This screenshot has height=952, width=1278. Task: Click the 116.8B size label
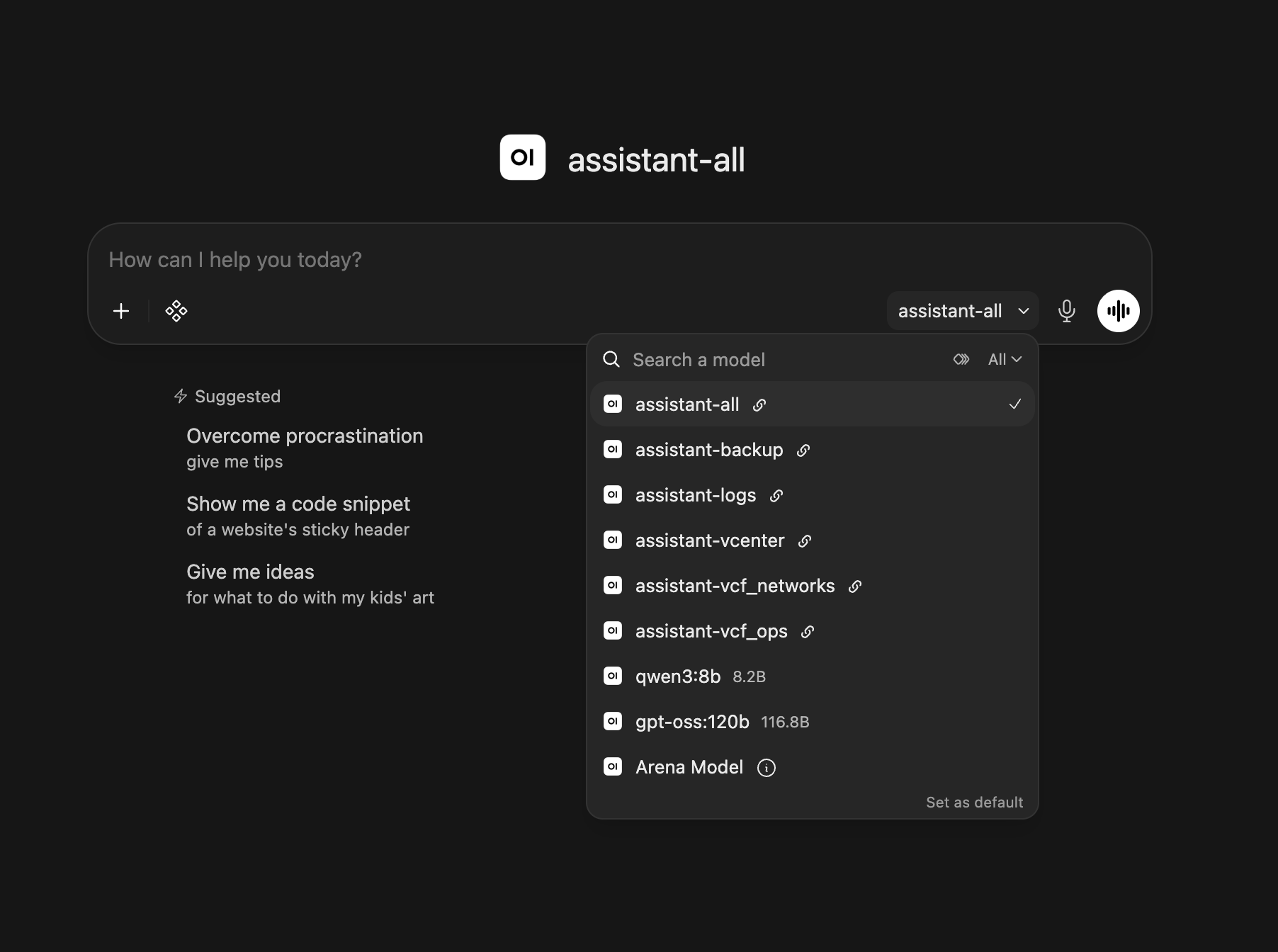785,722
